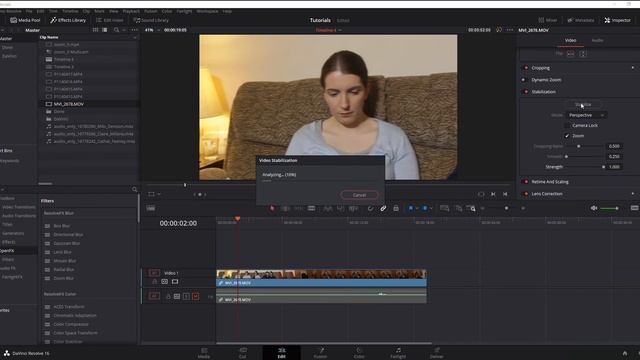
Task: Switch to the Fusion page
Action: point(320,353)
